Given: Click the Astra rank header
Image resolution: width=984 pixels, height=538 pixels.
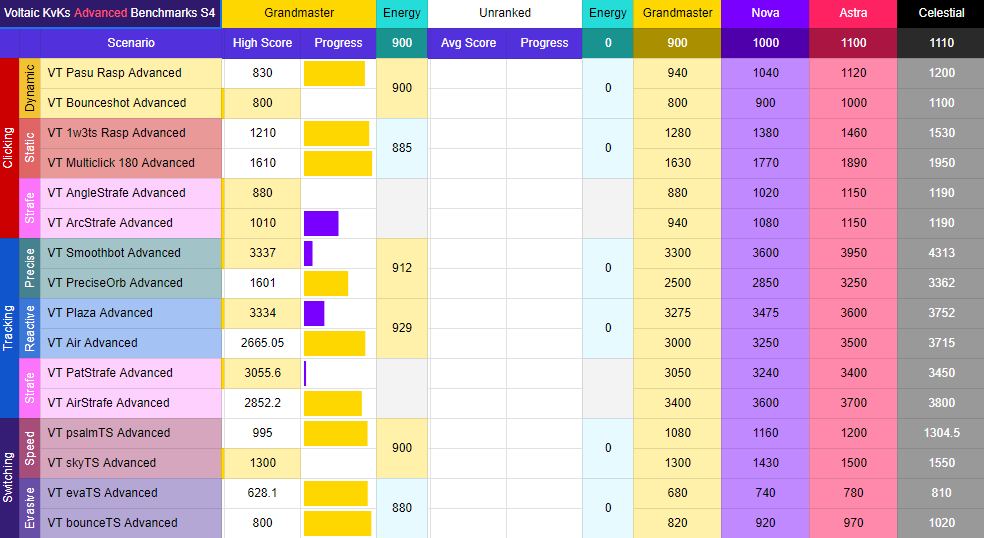Looking at the screenshot, I should pyautogui.click(x=853, y=13).
